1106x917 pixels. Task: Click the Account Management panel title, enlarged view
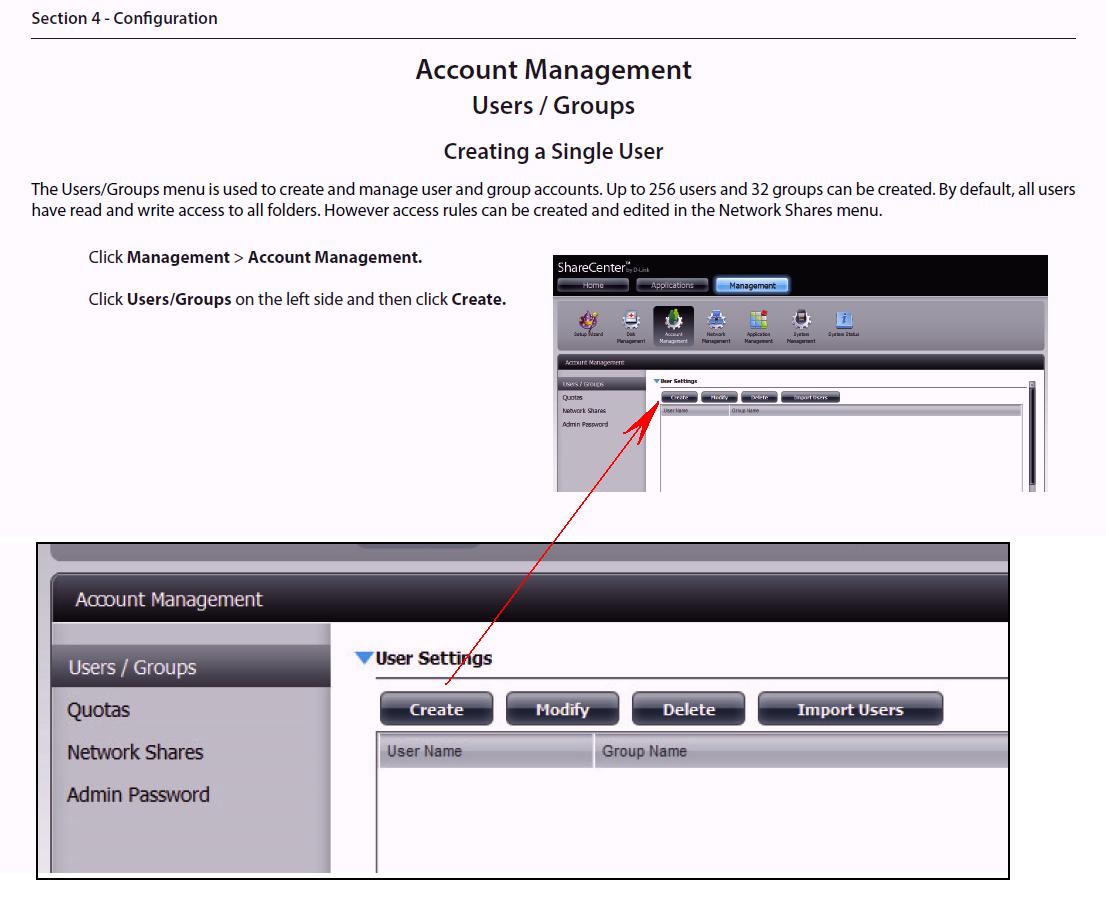169,600
